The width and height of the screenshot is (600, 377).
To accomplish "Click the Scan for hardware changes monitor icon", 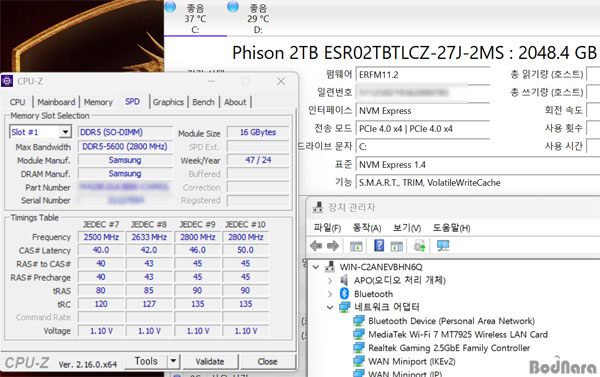I will (443, 246).
